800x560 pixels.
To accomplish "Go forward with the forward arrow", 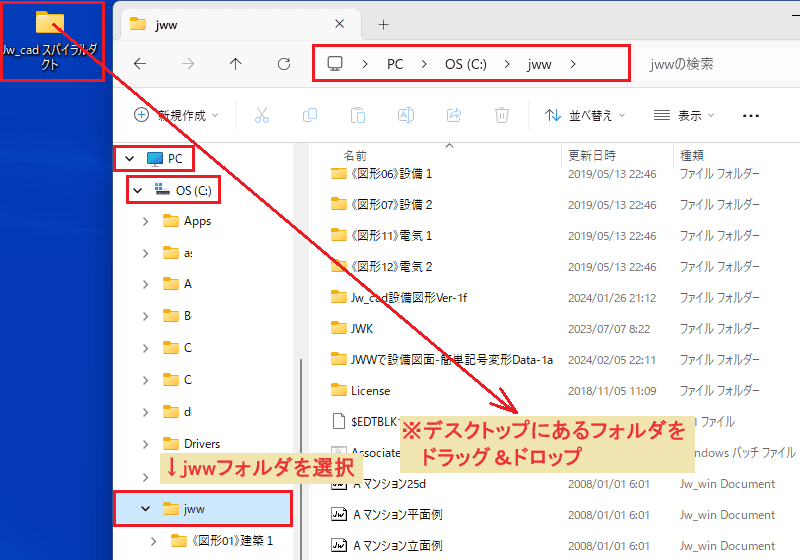I will click(188, 64).
